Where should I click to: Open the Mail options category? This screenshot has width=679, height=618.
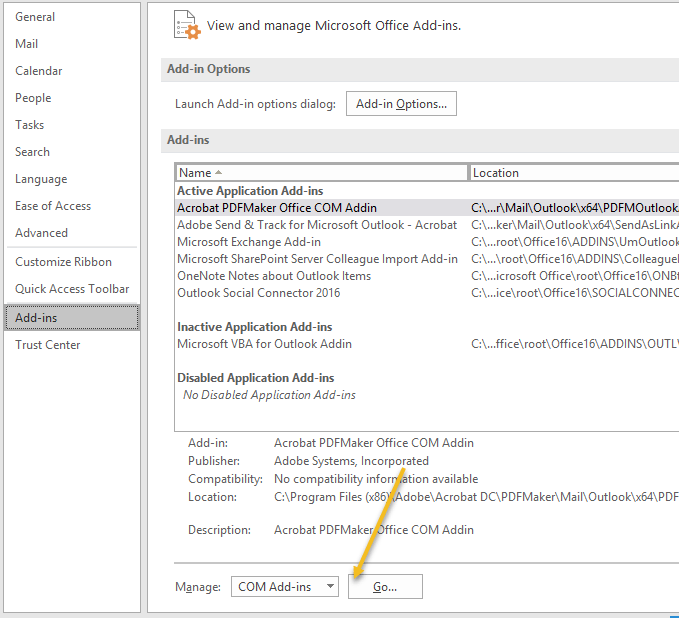click(26, 44)
